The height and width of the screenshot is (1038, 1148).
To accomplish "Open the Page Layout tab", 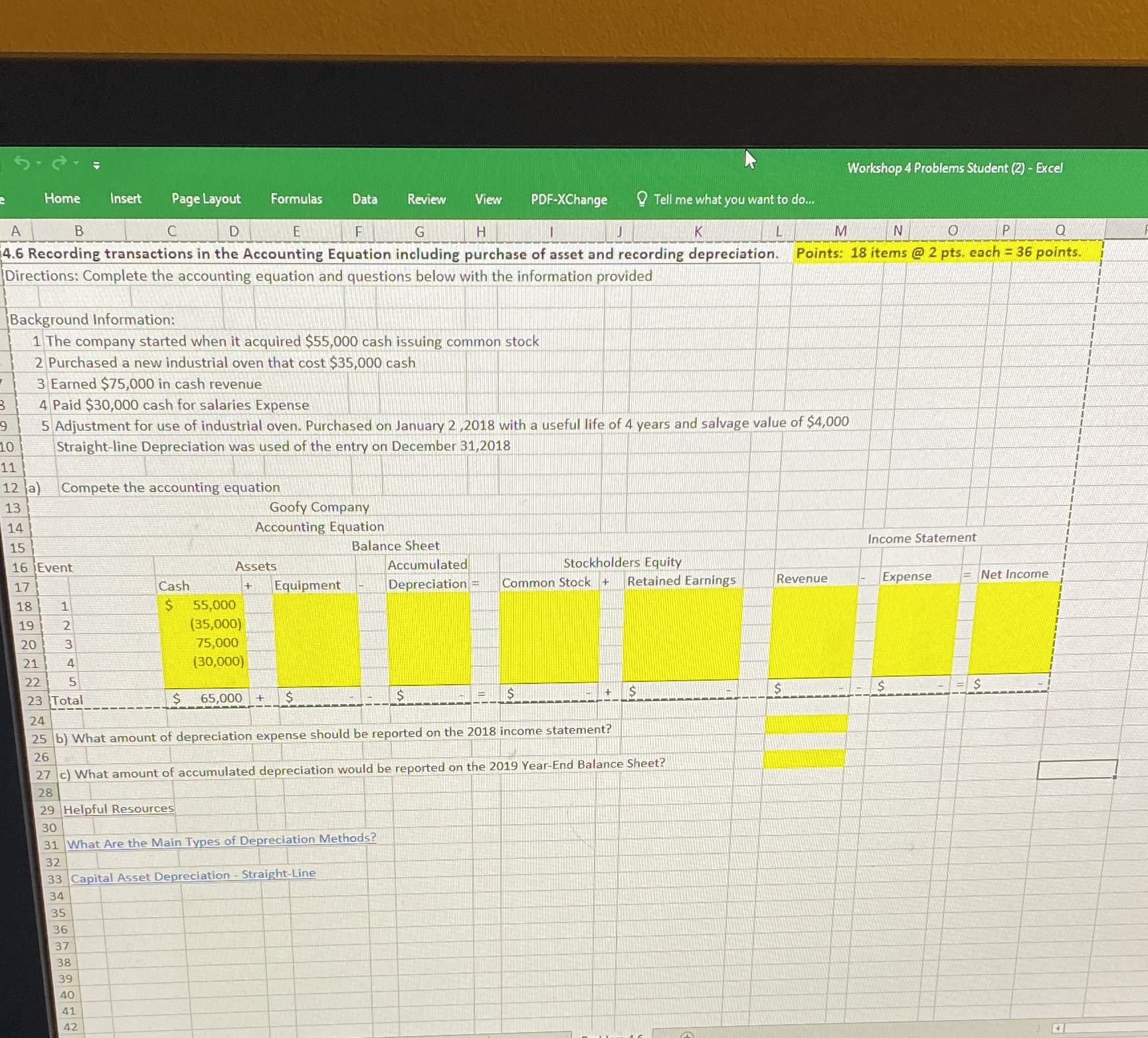I will point(205,199).
